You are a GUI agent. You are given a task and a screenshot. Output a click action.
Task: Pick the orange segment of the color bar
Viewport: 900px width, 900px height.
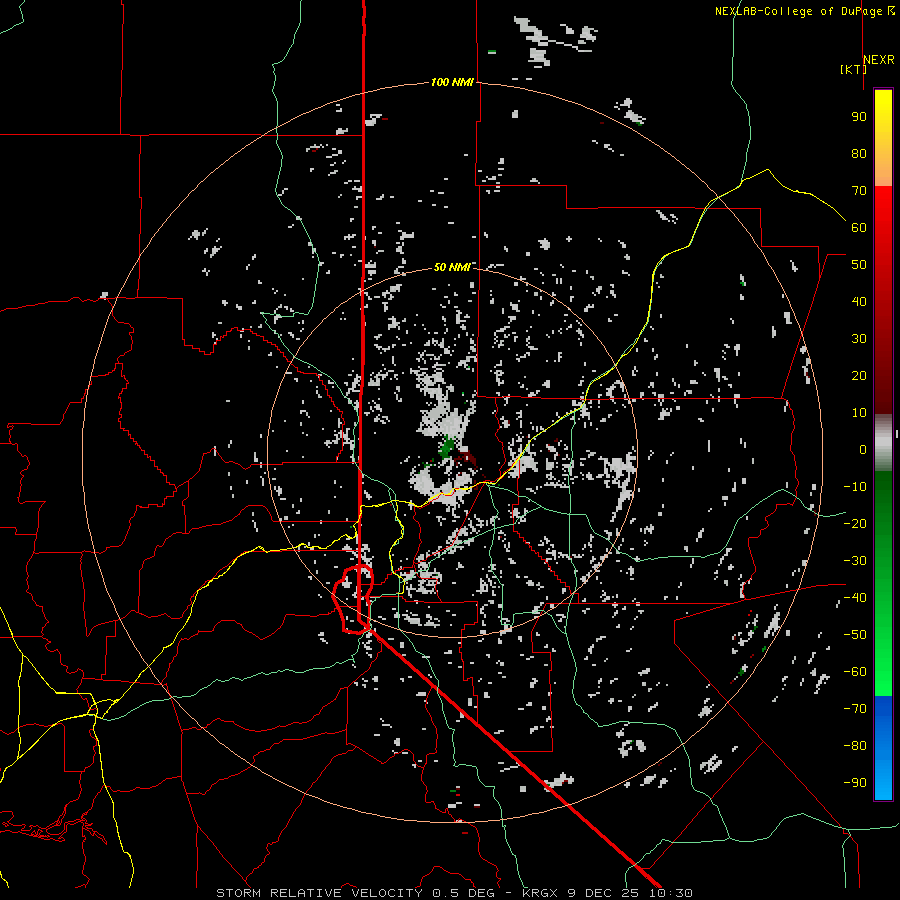[883, 169]
